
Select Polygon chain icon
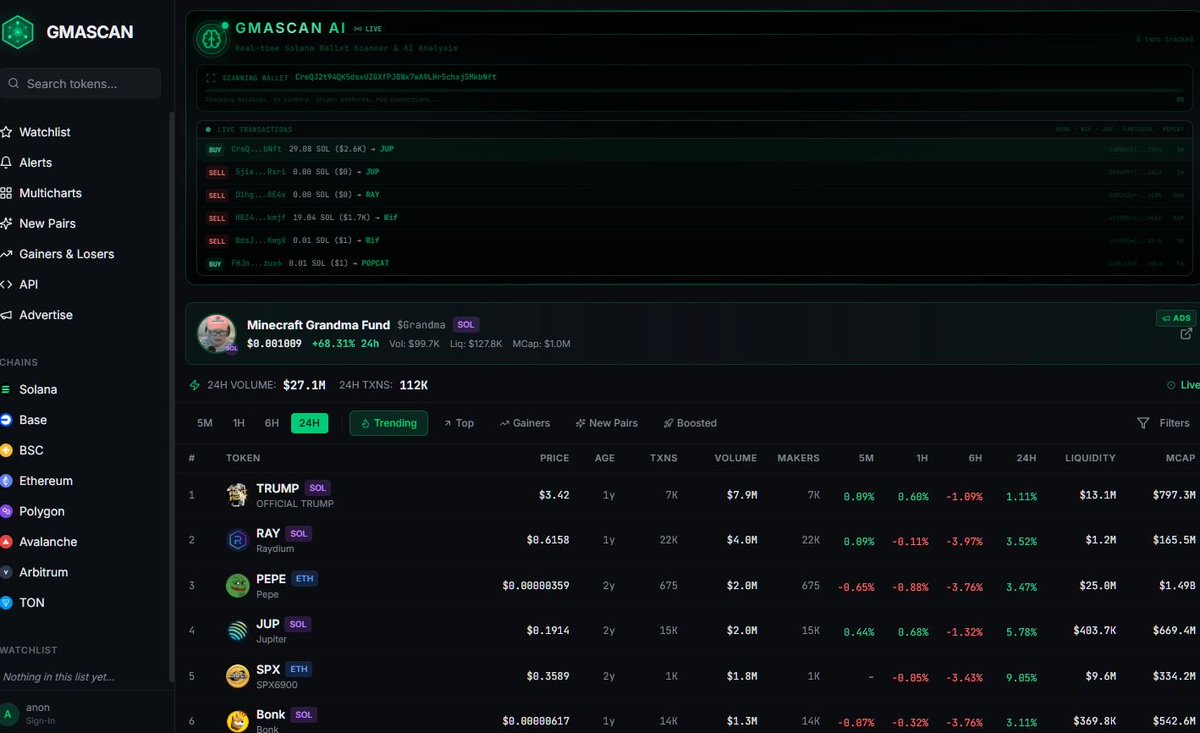coord(6,511)
